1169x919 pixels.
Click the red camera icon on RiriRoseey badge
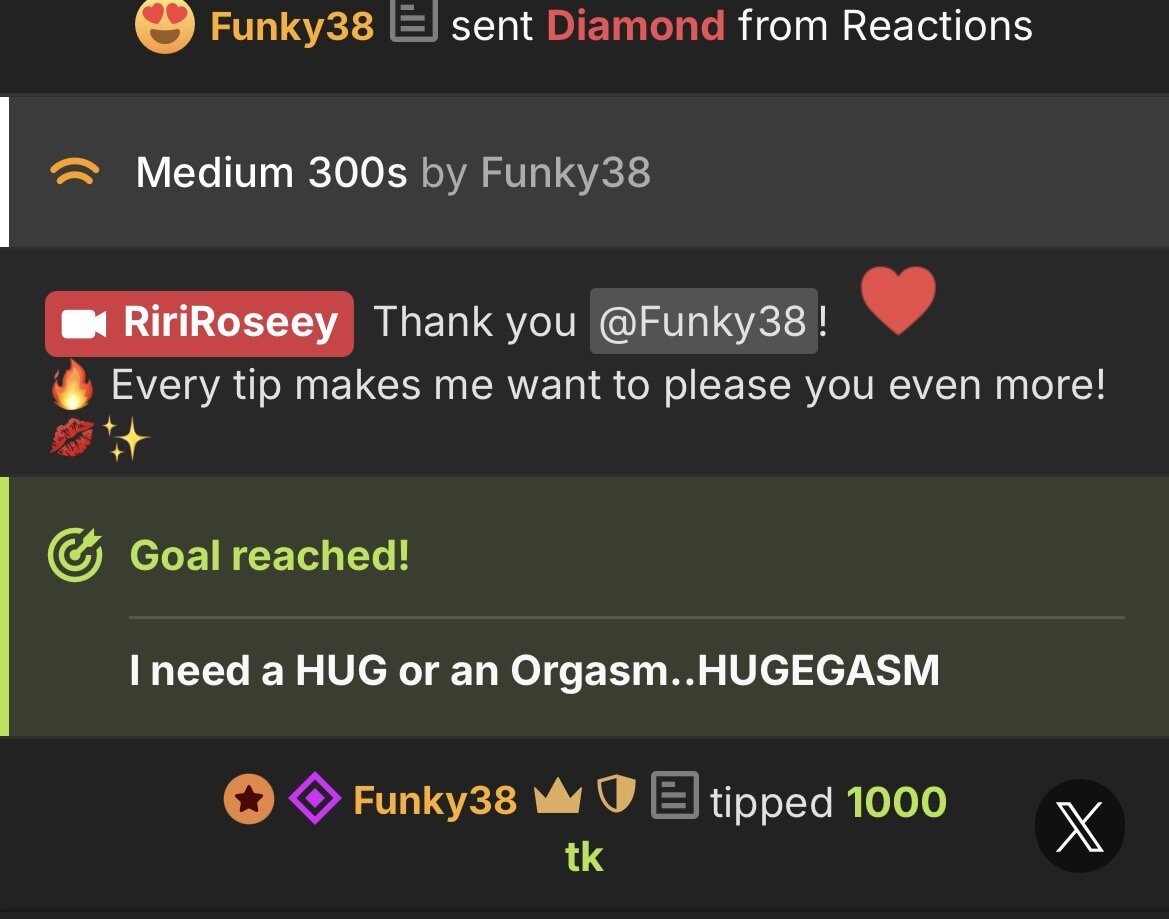click(x=84, y=324)
